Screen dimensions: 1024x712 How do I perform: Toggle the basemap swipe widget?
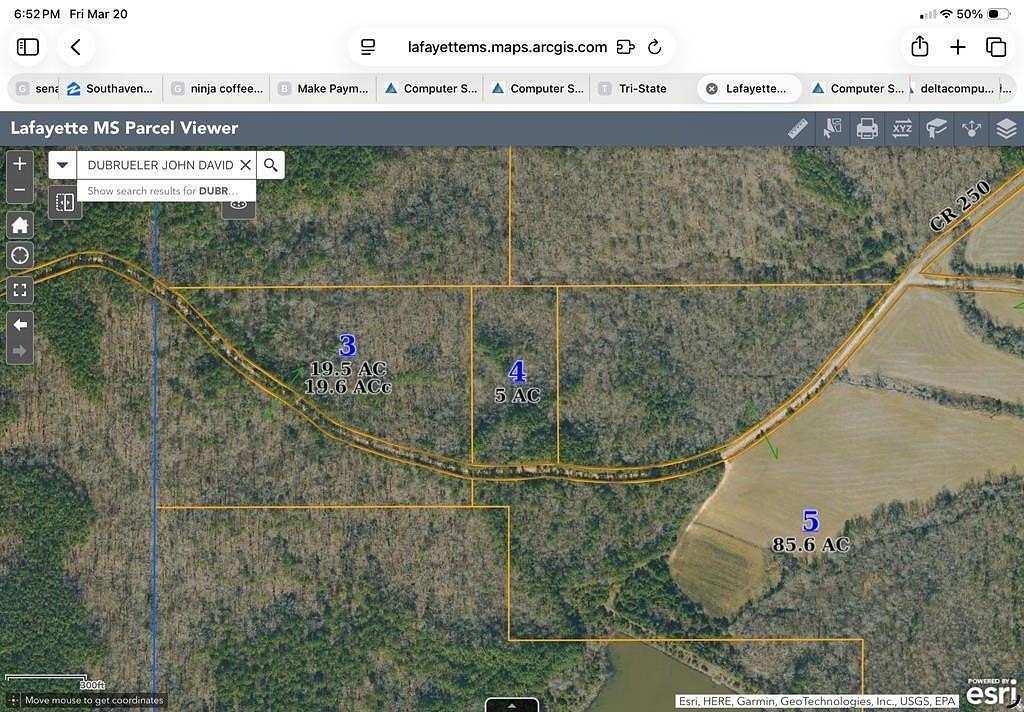tap(64, 202)
